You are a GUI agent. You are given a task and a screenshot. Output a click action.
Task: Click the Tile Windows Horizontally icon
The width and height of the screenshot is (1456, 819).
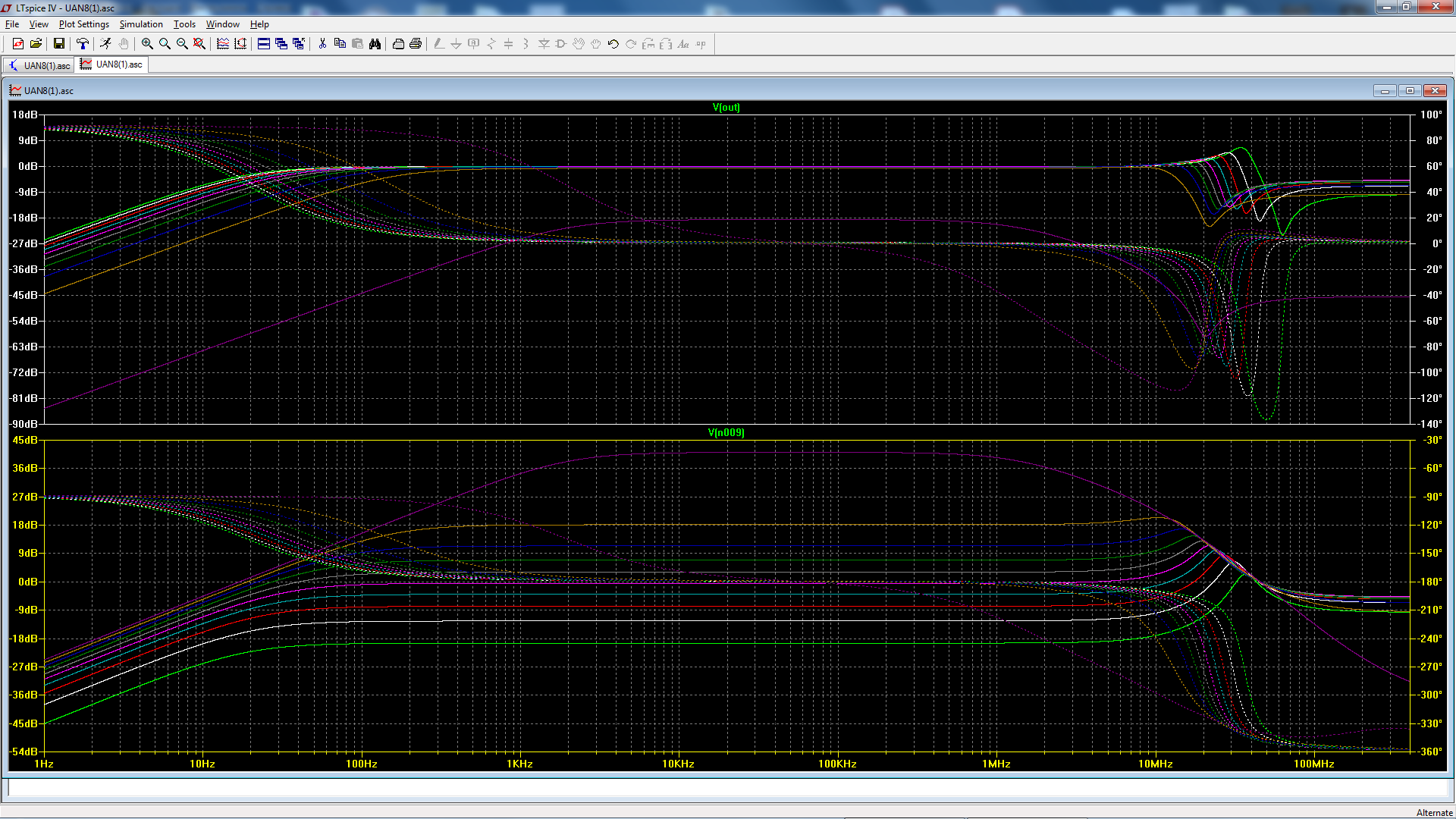click(264, 44)
